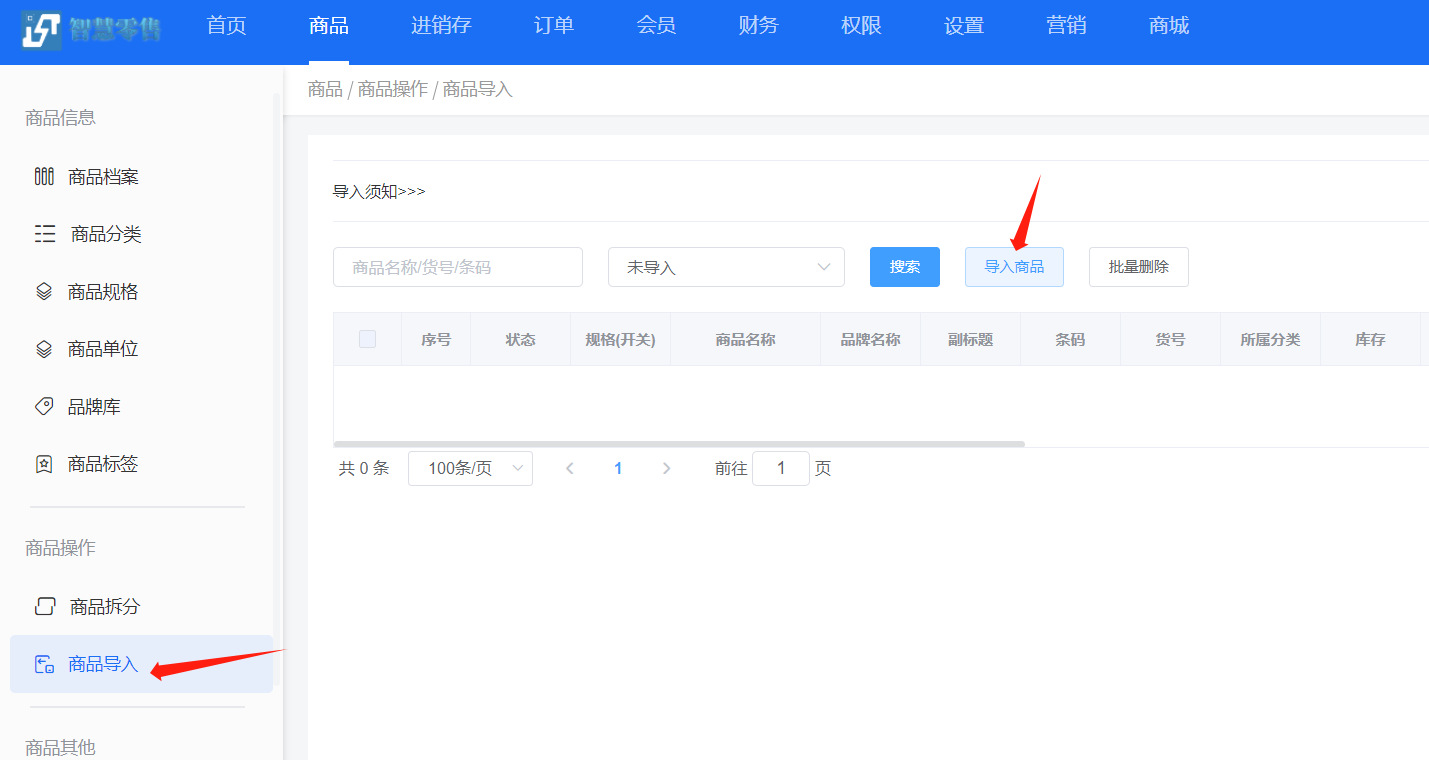The height and width of the screenshot is (760, 1429).
Task: Click the 批量删除 button
Action: [1139, 267]
